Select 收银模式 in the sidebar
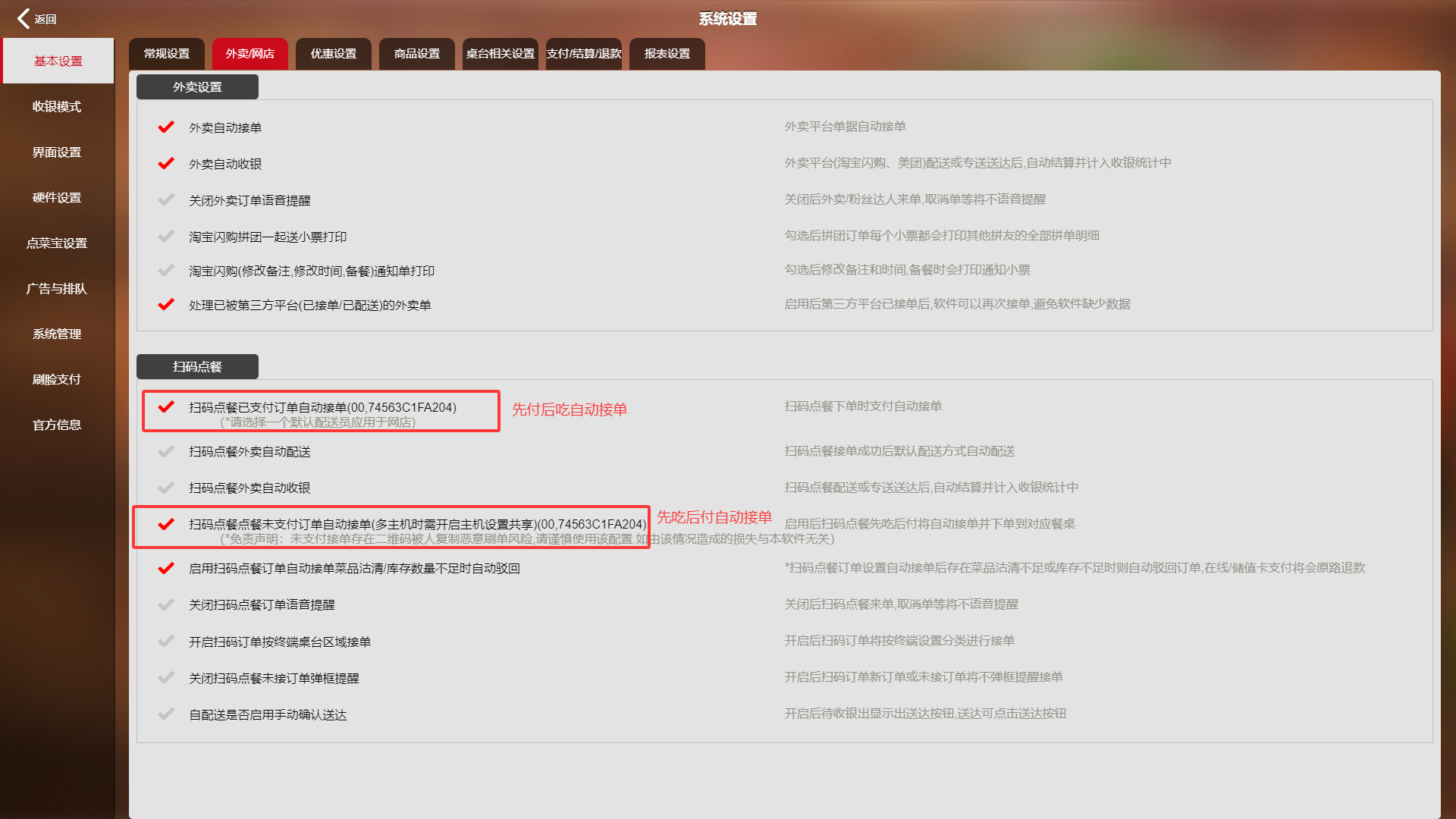Viewport: 1456px width, 819px height. (x=57, y=106)
